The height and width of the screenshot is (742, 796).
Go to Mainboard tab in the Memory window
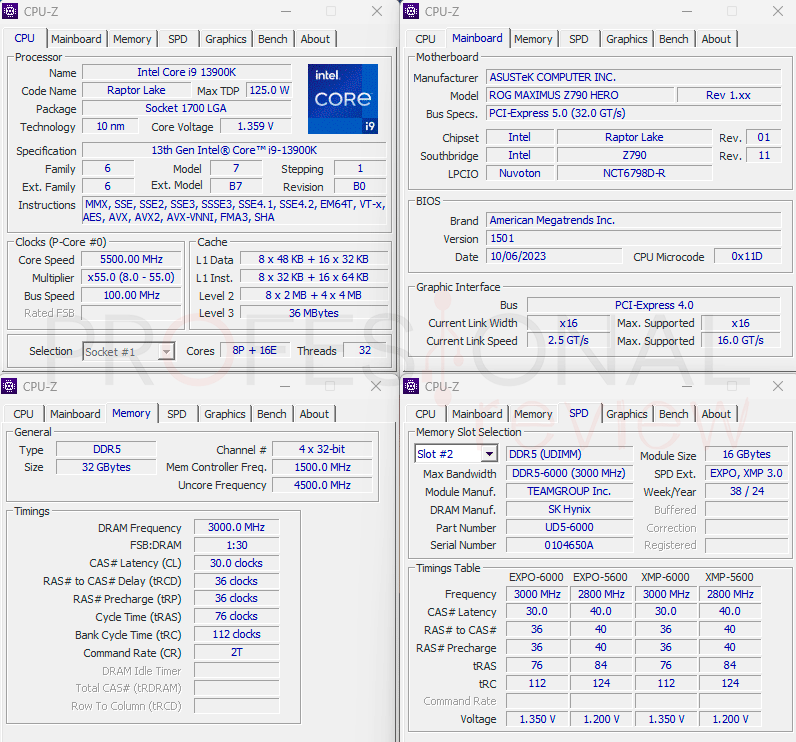pos(75,414)
